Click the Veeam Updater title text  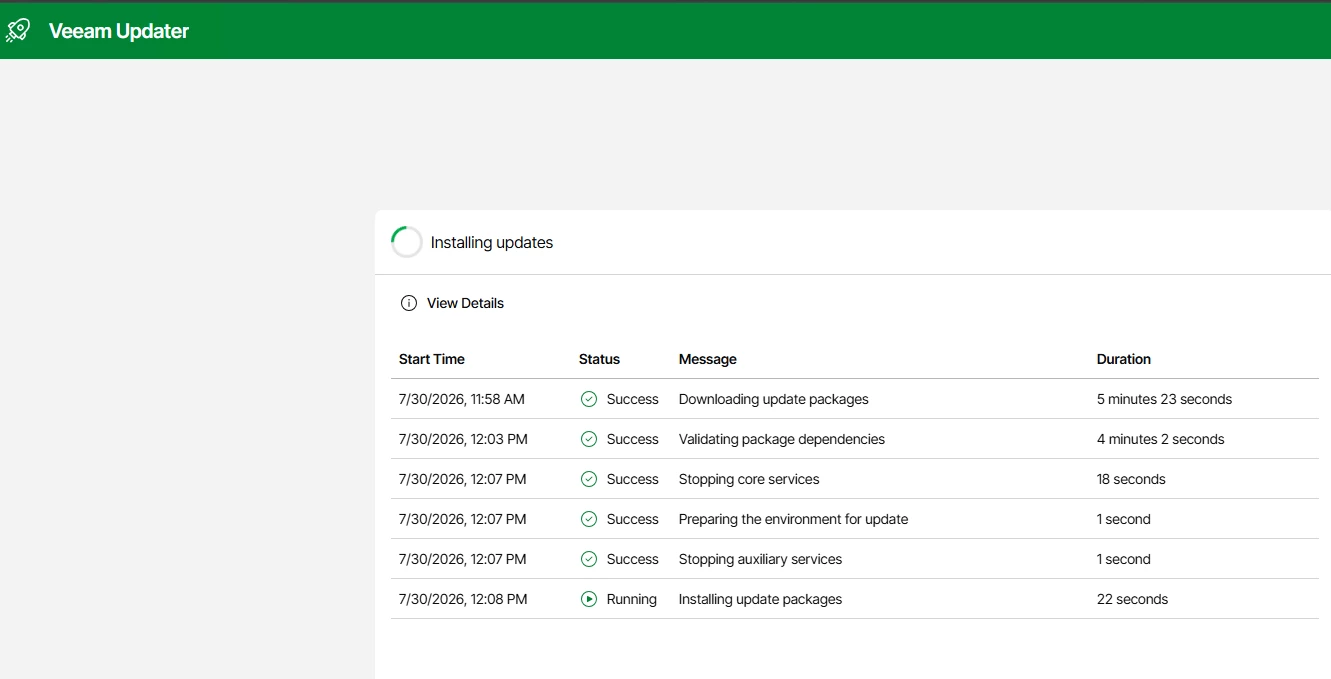(119, 31)
